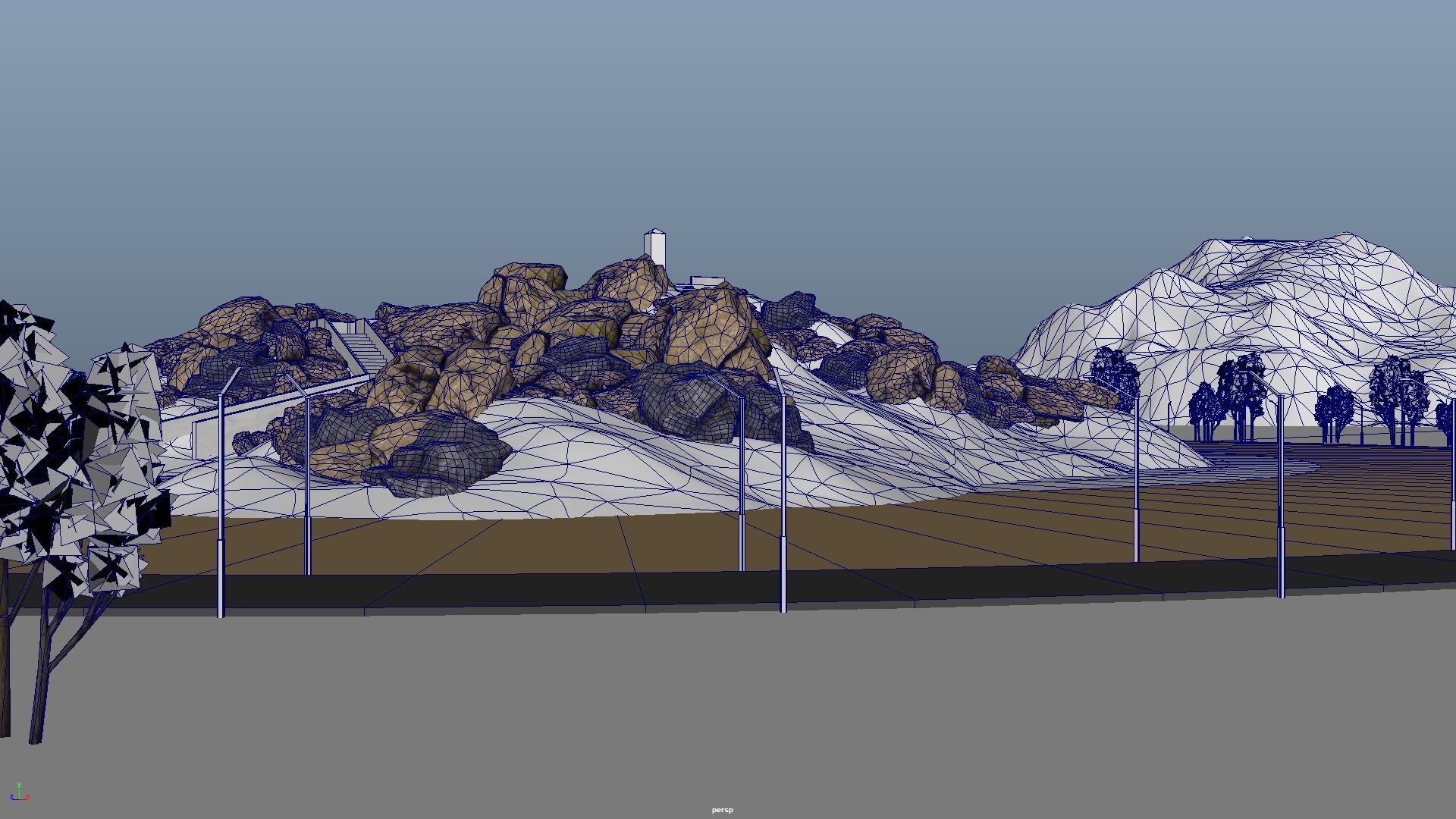
Task: Click the XYZ axis orientation gizmo
Action: (19, 792)
